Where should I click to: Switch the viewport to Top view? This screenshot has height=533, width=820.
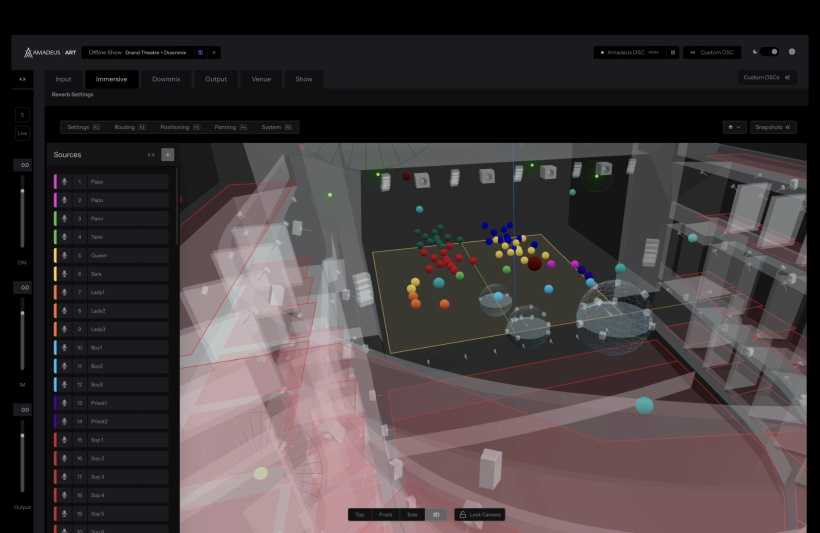pos(360,515)
